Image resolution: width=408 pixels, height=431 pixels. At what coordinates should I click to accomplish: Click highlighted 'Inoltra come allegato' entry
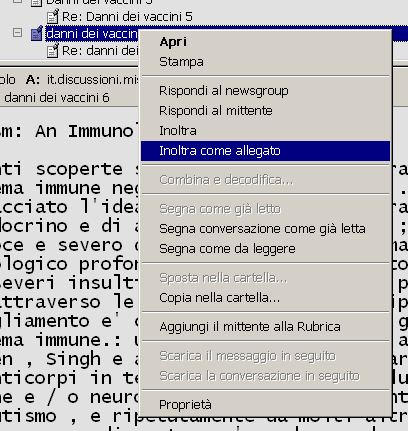pyautogui.click(x=265, y=151)
